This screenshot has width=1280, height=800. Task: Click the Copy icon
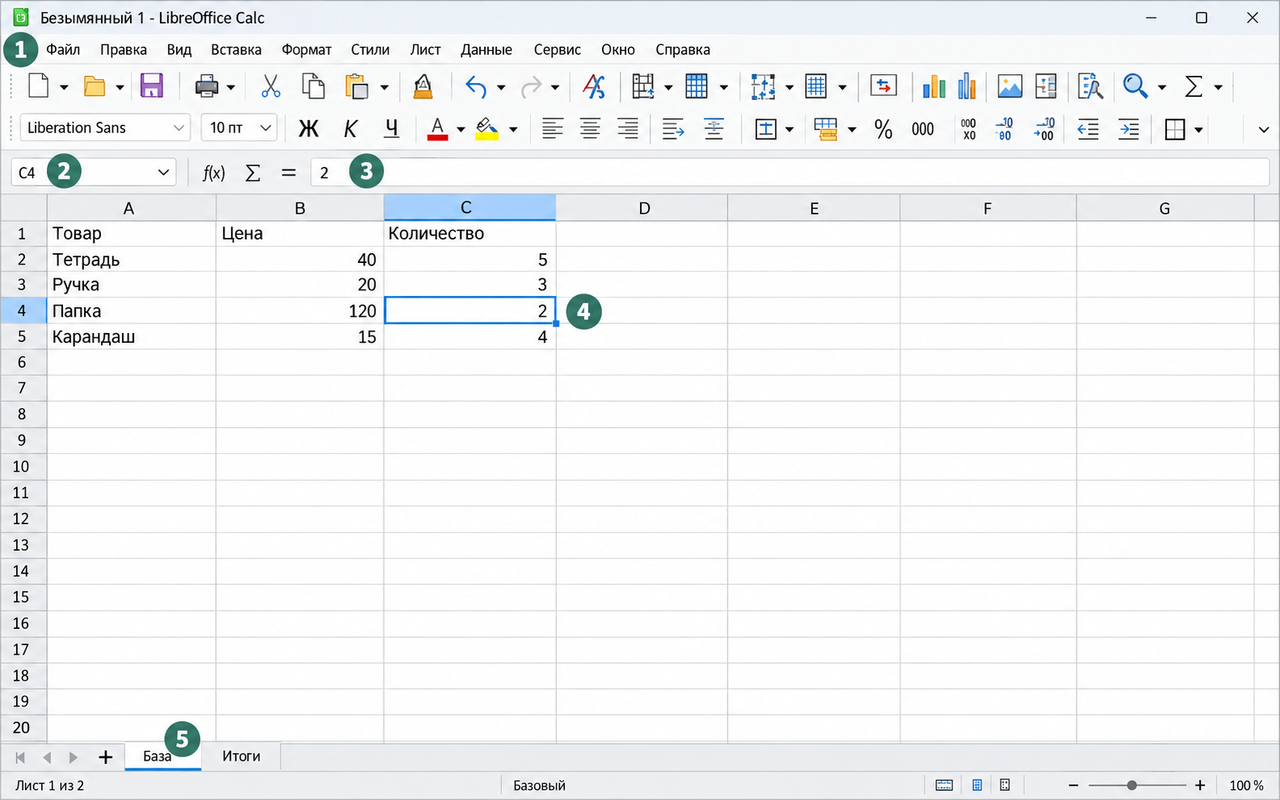313,87
